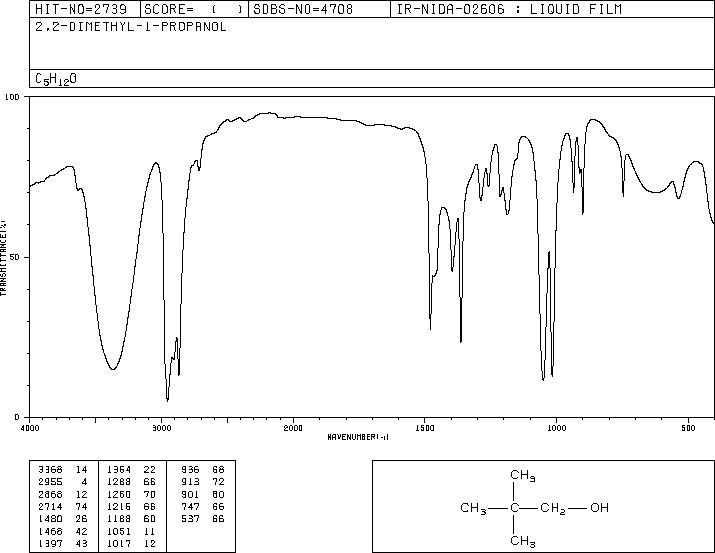Click the WAVENUMBER axis title

coord(358,437)
